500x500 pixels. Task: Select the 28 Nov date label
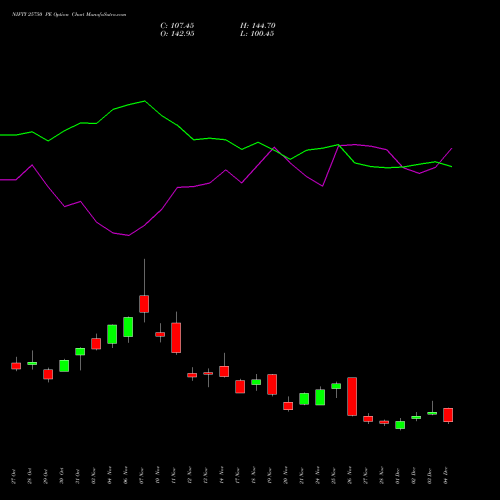coord(381,476)
